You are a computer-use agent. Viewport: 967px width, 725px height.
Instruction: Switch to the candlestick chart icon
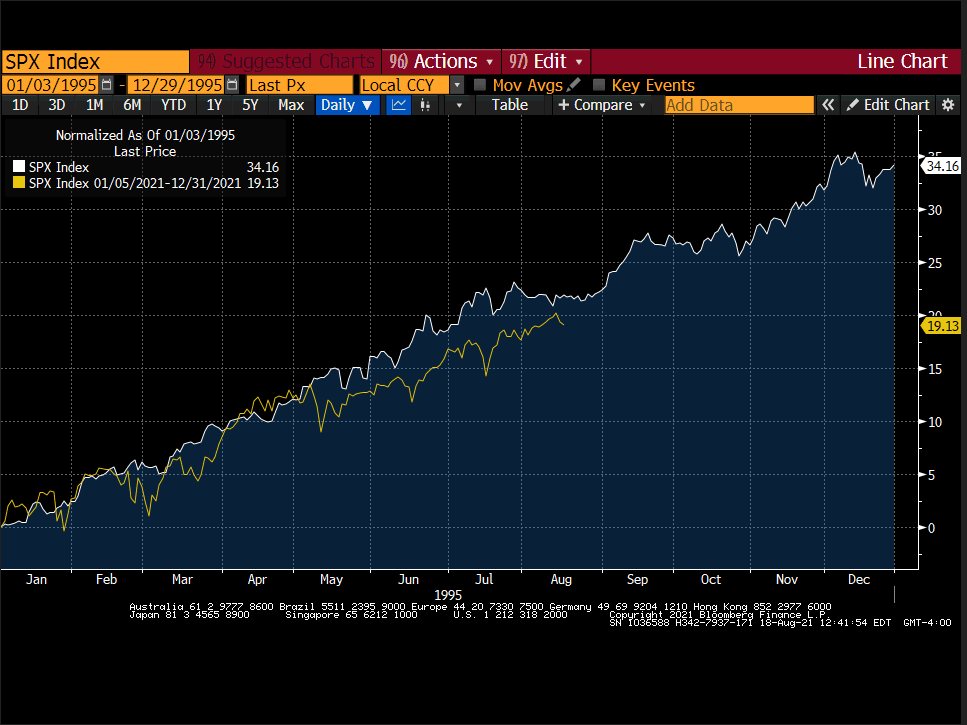[423, 105]
